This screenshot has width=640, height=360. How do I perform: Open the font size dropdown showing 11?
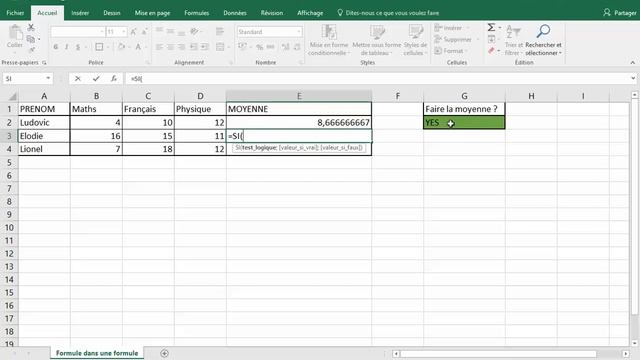[124, 32]
